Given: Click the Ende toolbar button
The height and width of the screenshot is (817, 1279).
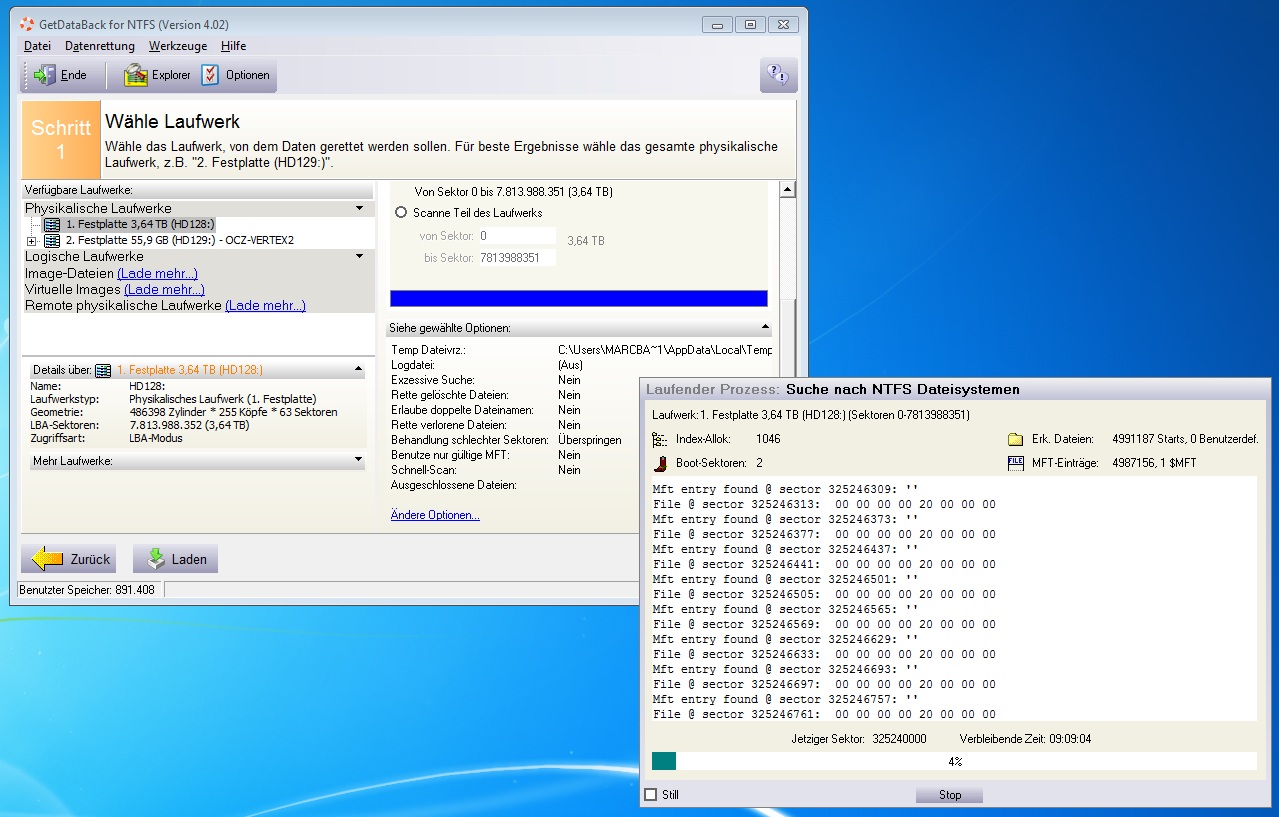Looking at the screenshot, I should [60, 75].
